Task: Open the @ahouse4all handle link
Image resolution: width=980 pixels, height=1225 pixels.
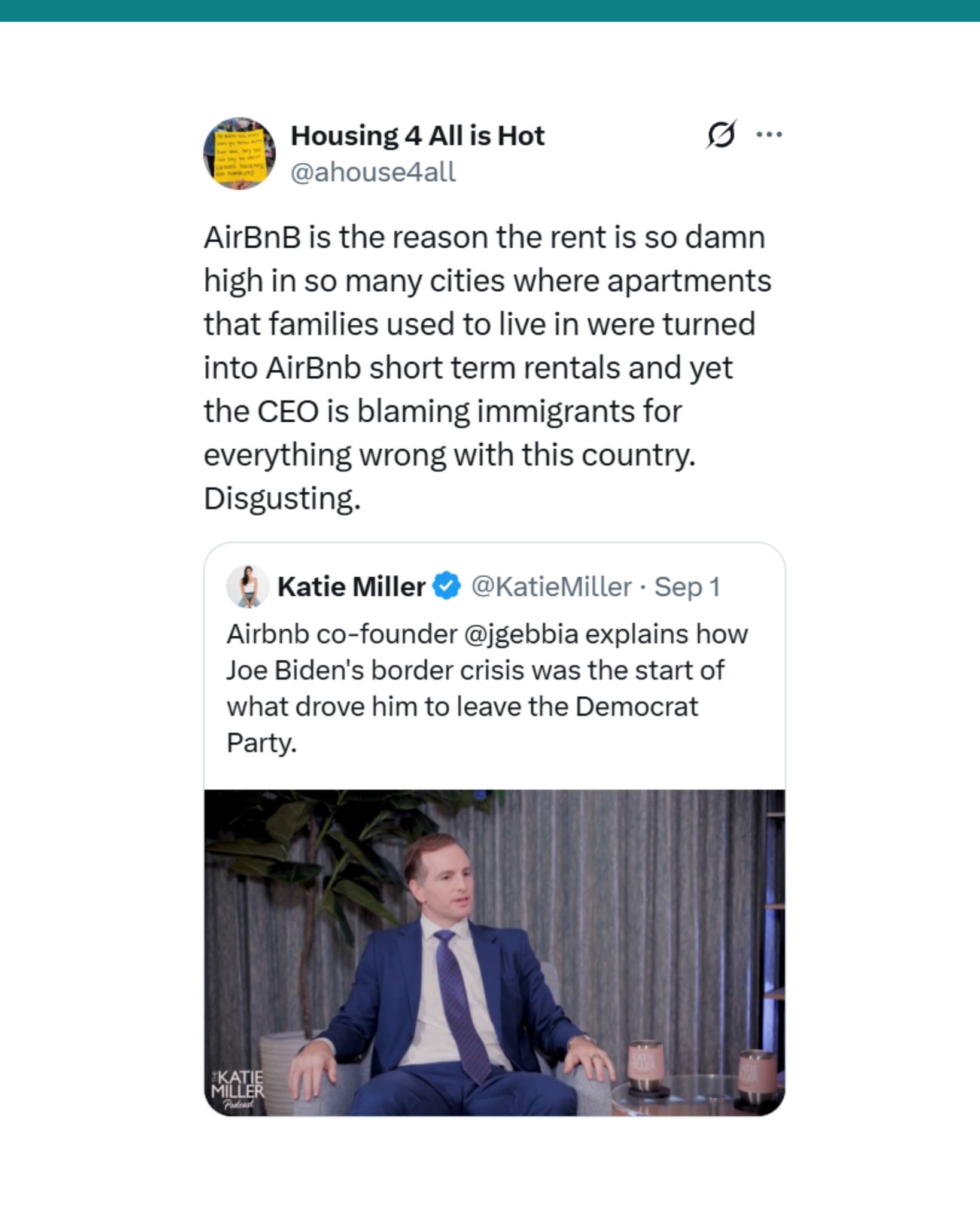Action: pyautogui.click(x=373, y=172)
